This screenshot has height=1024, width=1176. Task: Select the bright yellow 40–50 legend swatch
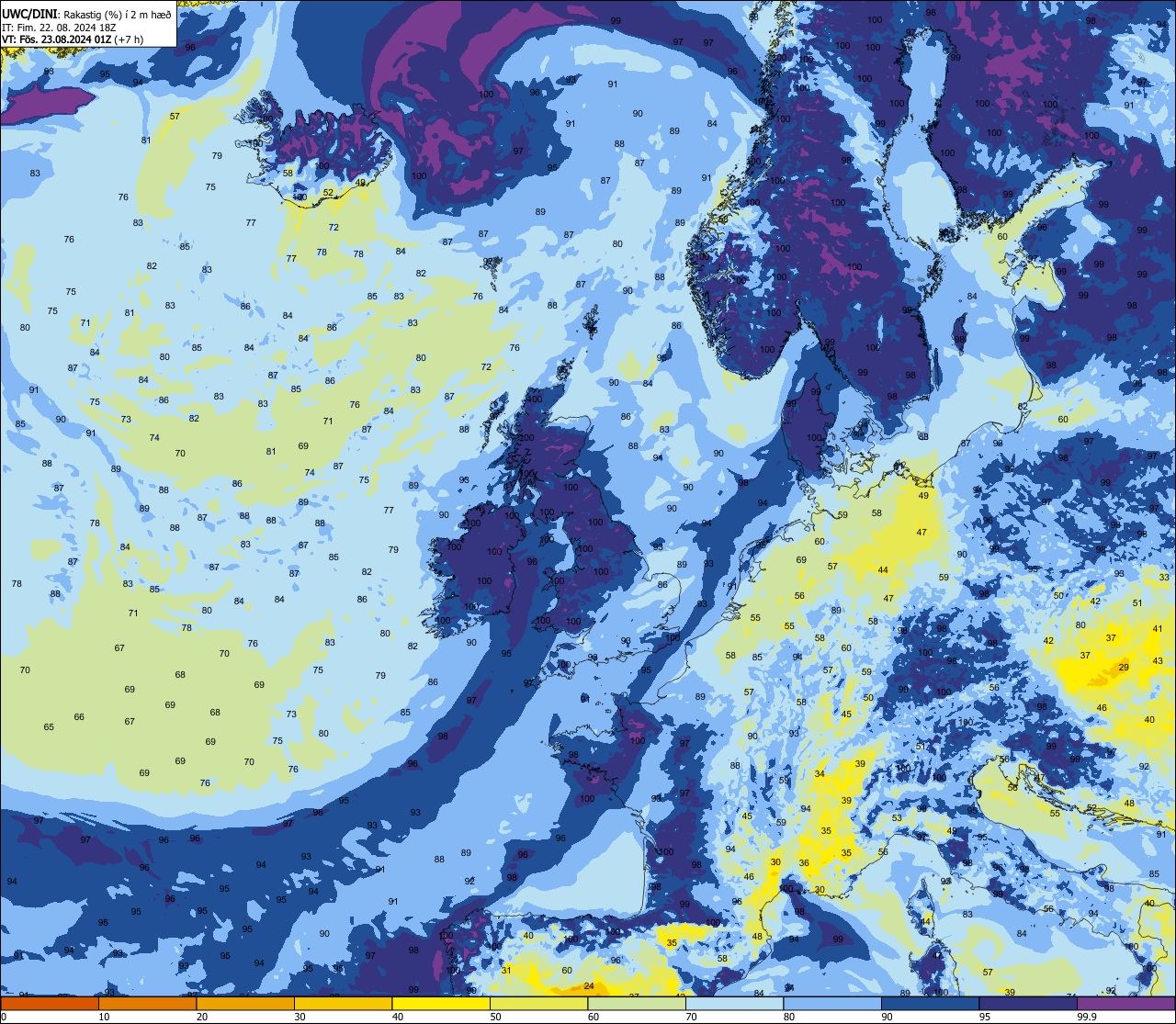click(x=441, y=1003)
